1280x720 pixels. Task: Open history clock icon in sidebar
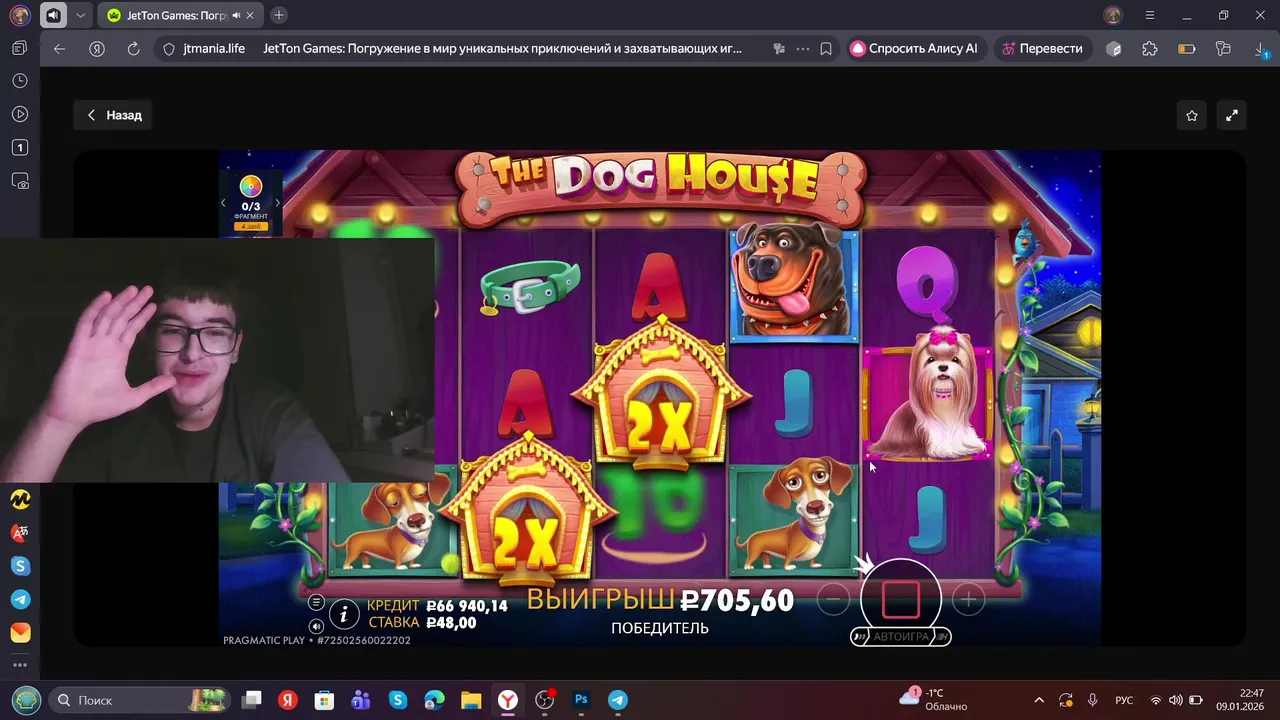point(20,81)
